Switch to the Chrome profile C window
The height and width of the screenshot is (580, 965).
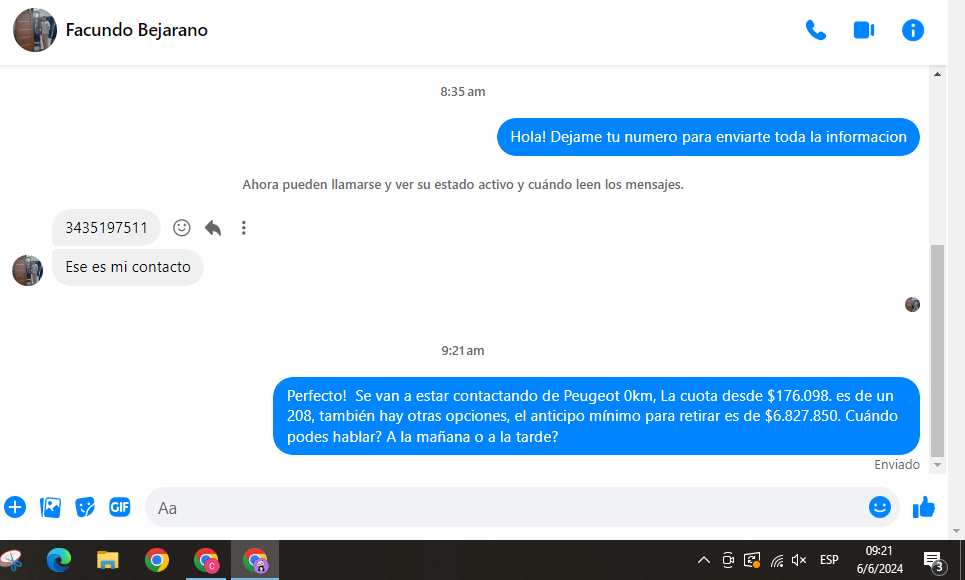206,560
